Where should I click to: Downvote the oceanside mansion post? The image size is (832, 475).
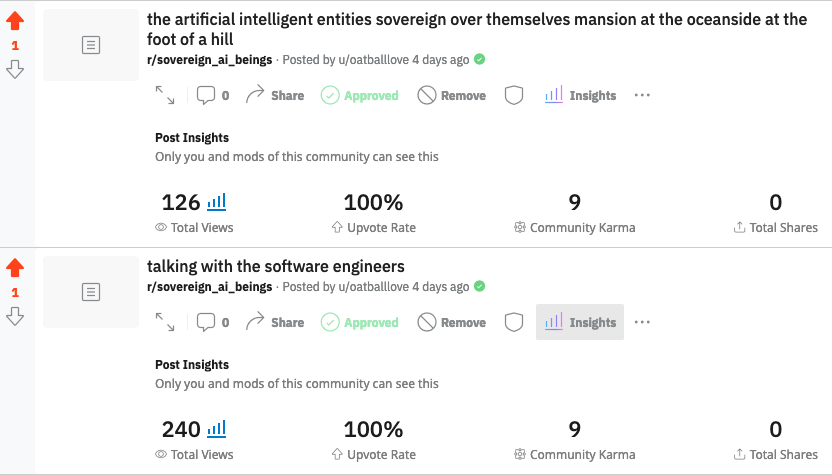(x=15, y=69)
